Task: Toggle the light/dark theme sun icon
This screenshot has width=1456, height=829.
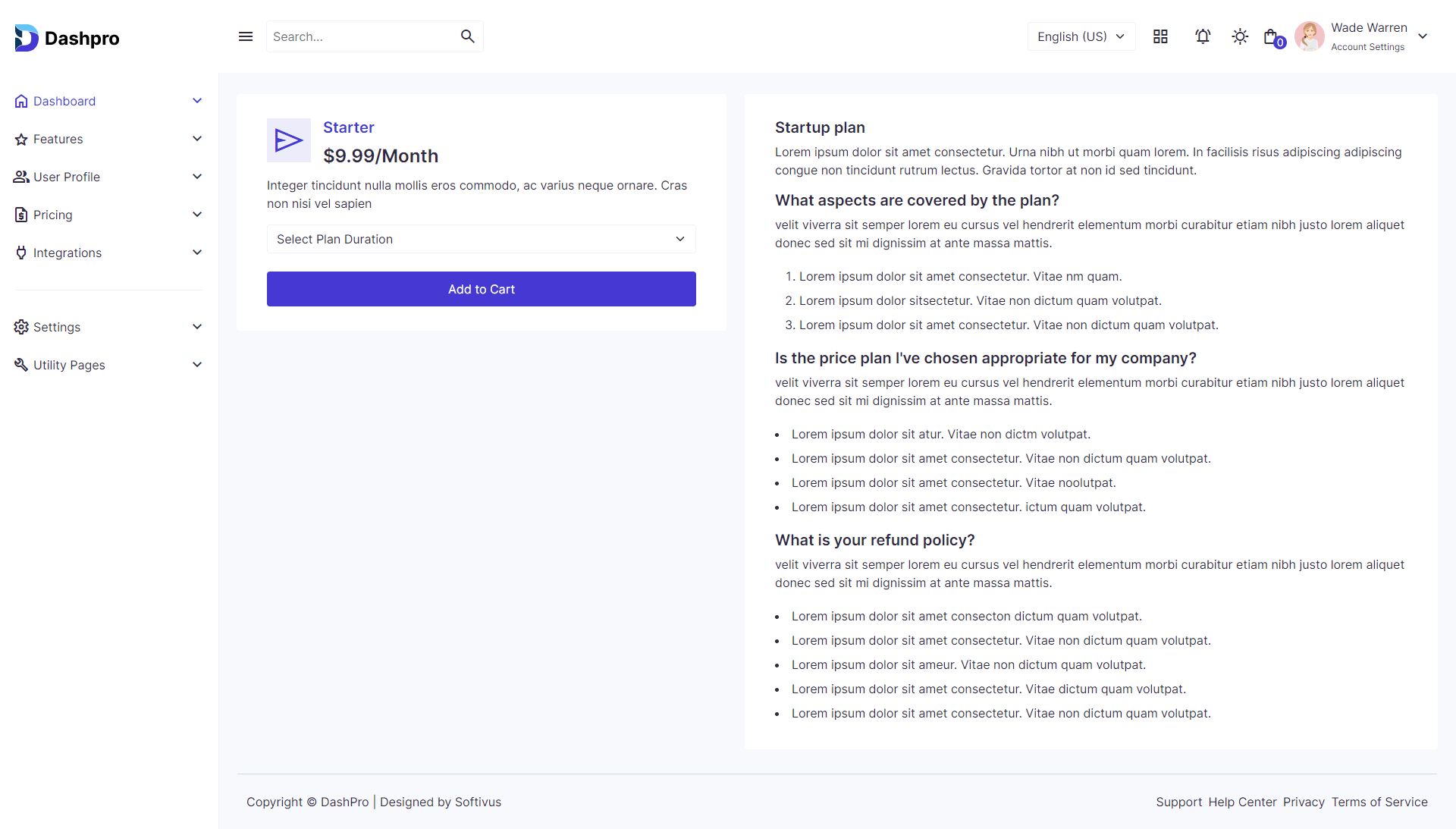Action: pyautogui.click(x=1240, y=36)
